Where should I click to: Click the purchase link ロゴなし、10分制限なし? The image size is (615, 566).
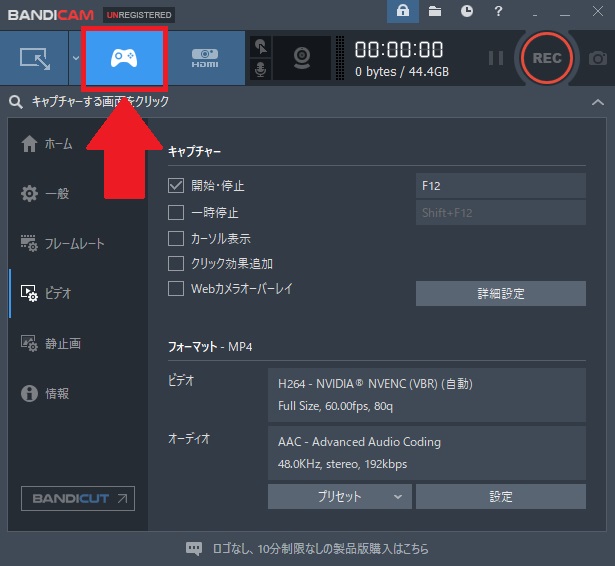point(320,548)
